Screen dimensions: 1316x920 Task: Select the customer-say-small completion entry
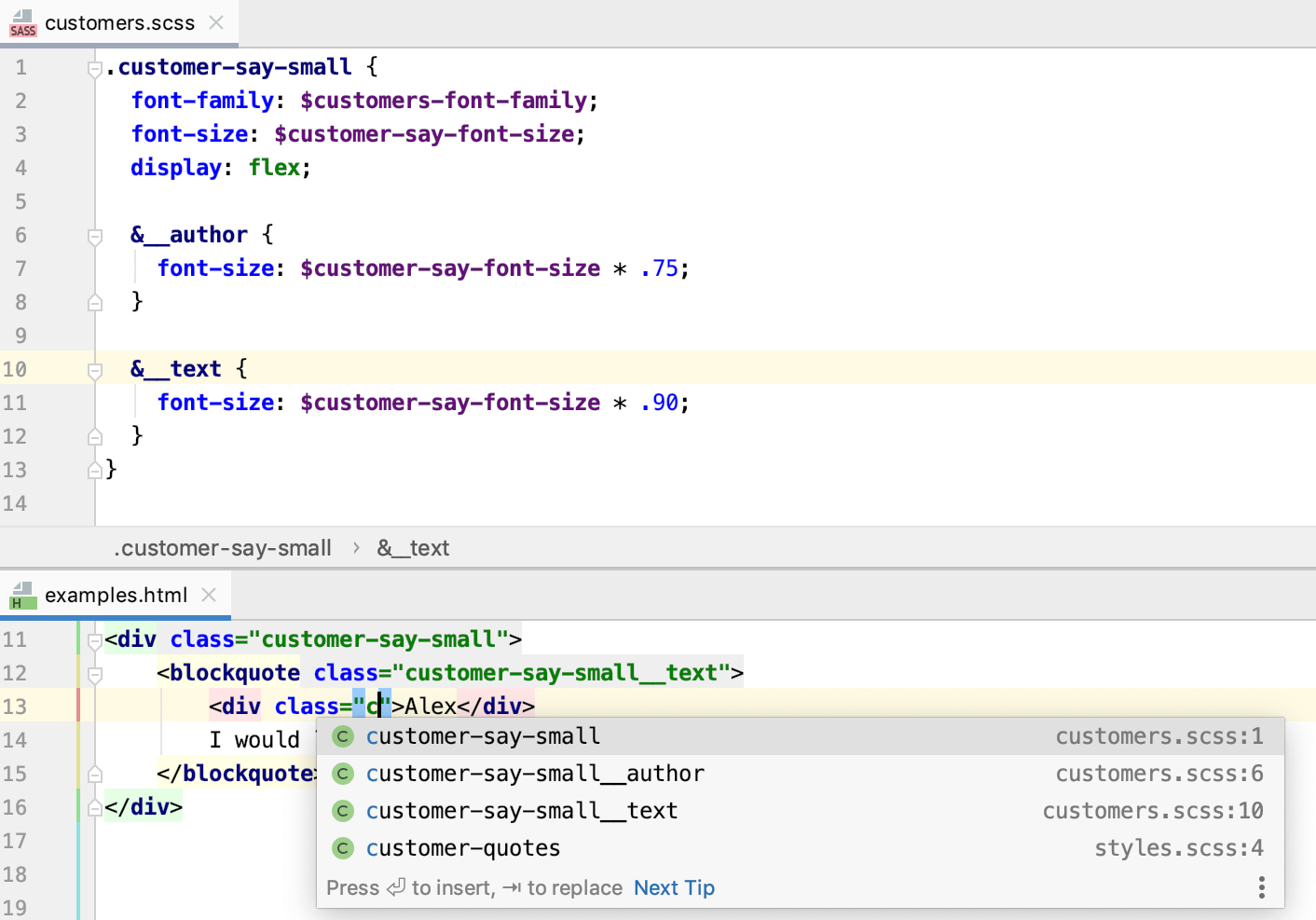coord(483,735)
